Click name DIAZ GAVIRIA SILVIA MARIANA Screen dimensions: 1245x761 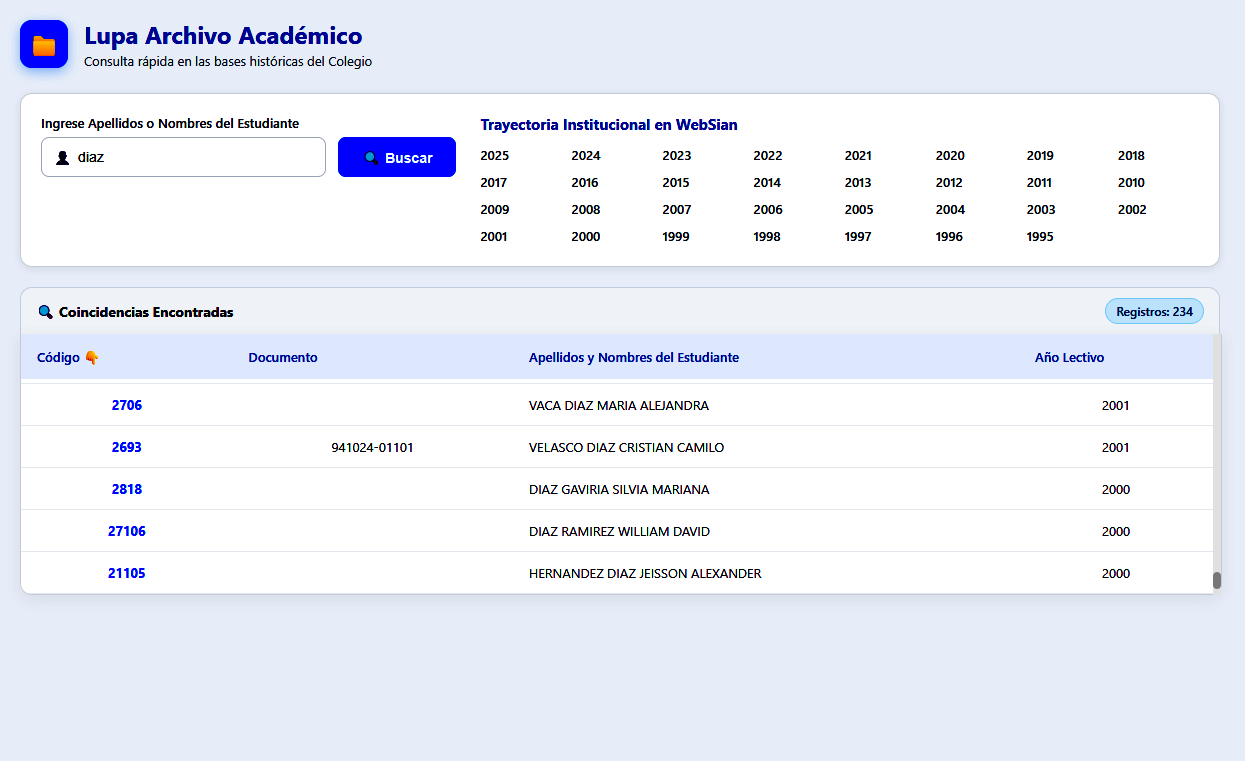pyautogui.click(x=619, y=490)
